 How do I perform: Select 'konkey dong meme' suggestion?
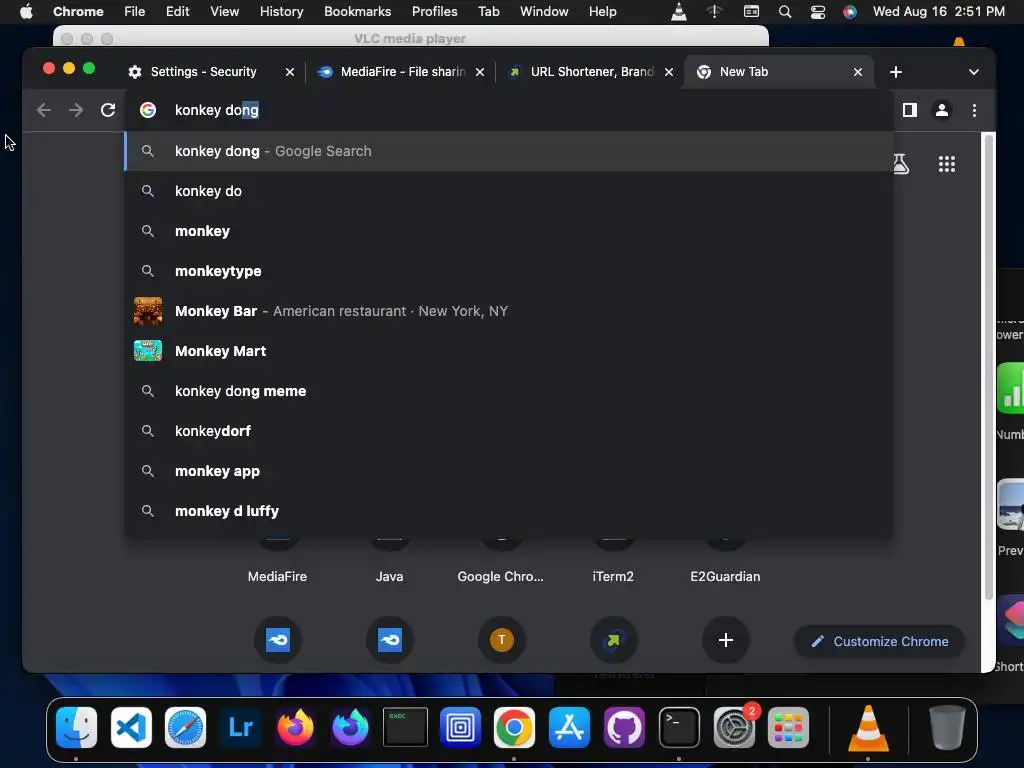tap(509, 391)
